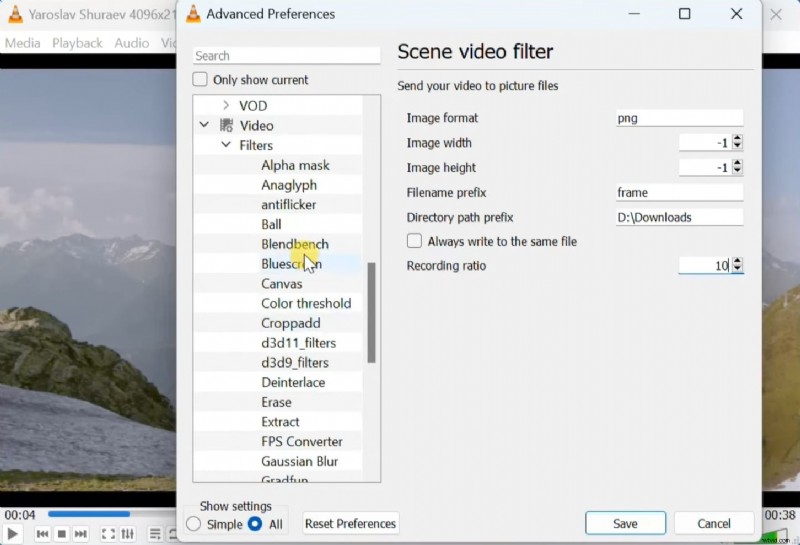Image resolution: width=800 pixels, height=545 pixels.
Task: Enable 'Only show current' checkbox
Action: tap(200, 80)
